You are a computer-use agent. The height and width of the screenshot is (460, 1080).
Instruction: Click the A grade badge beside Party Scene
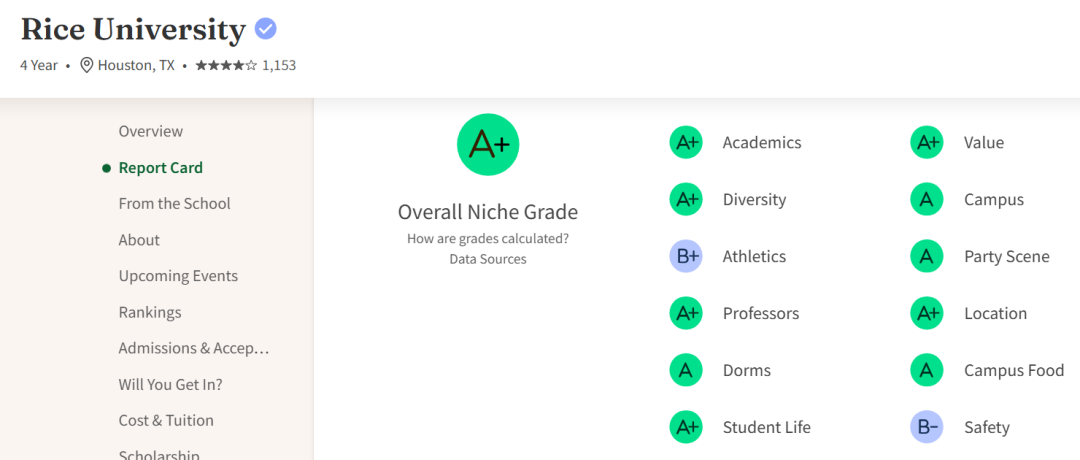pos(927,256)
